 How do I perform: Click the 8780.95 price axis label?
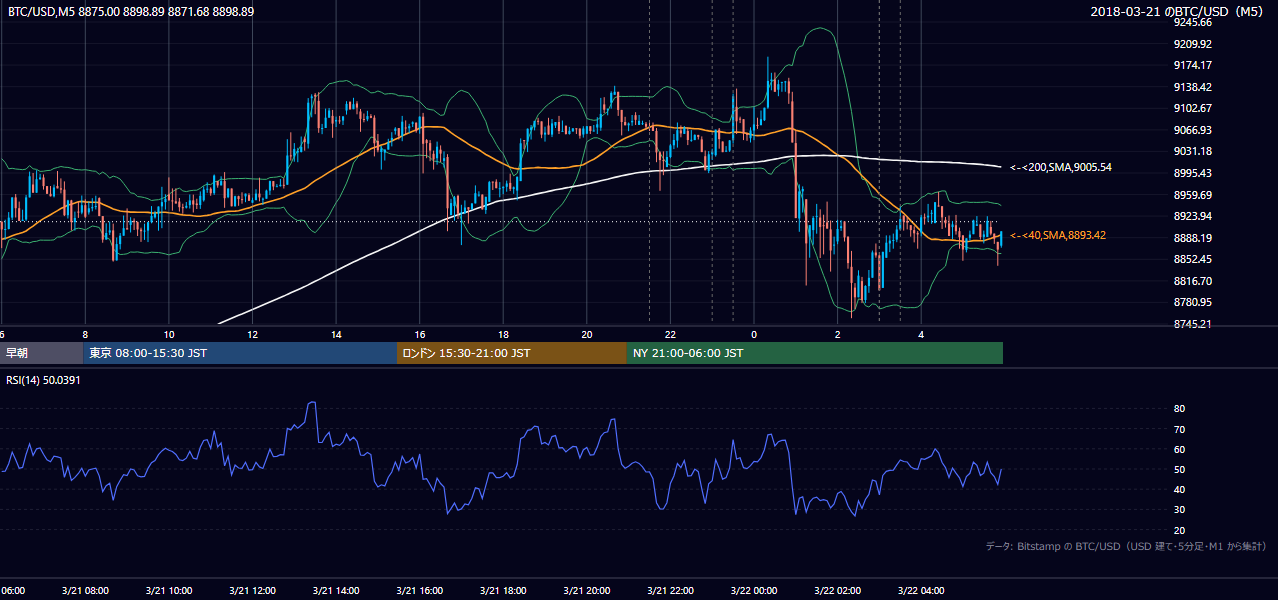(1193, 302)
